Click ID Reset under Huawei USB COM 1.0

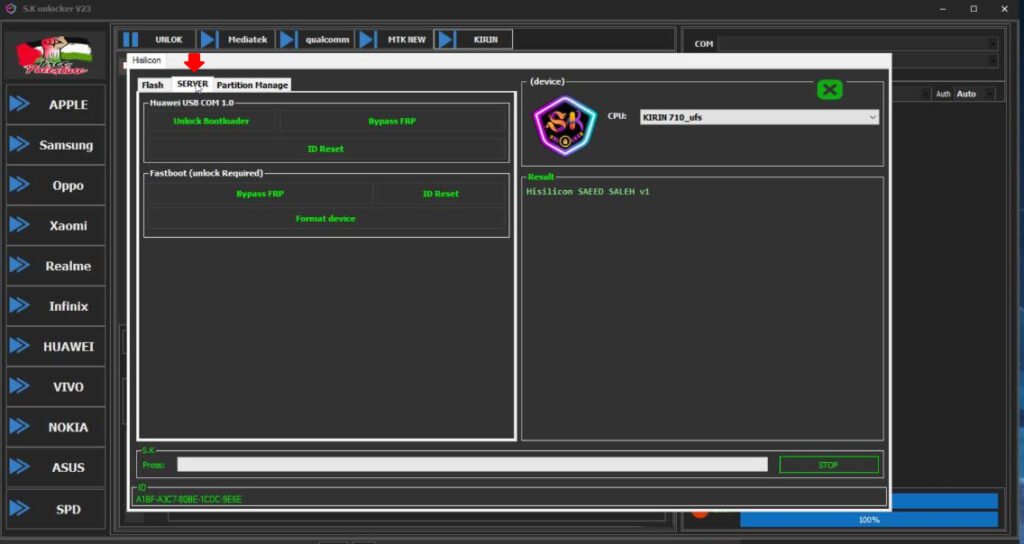click(326, 149)
